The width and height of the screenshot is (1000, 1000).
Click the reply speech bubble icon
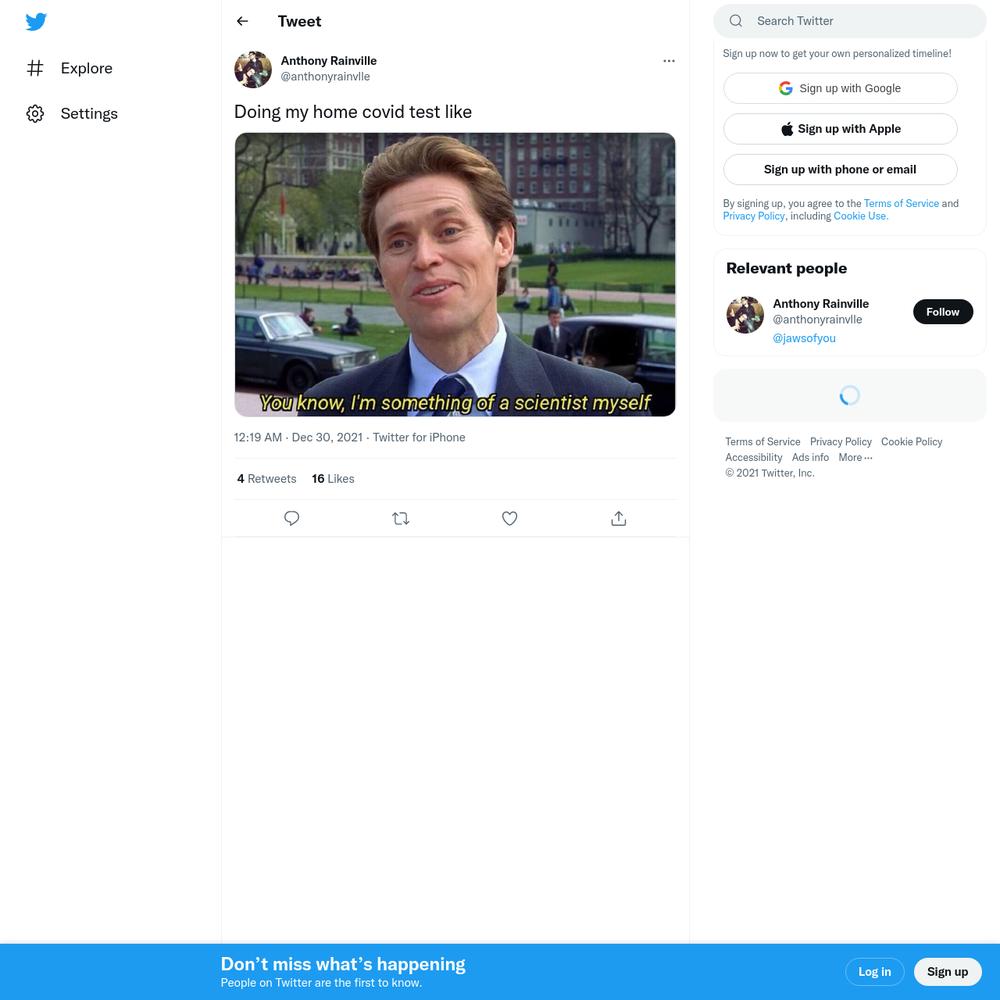tap(291, 518)
